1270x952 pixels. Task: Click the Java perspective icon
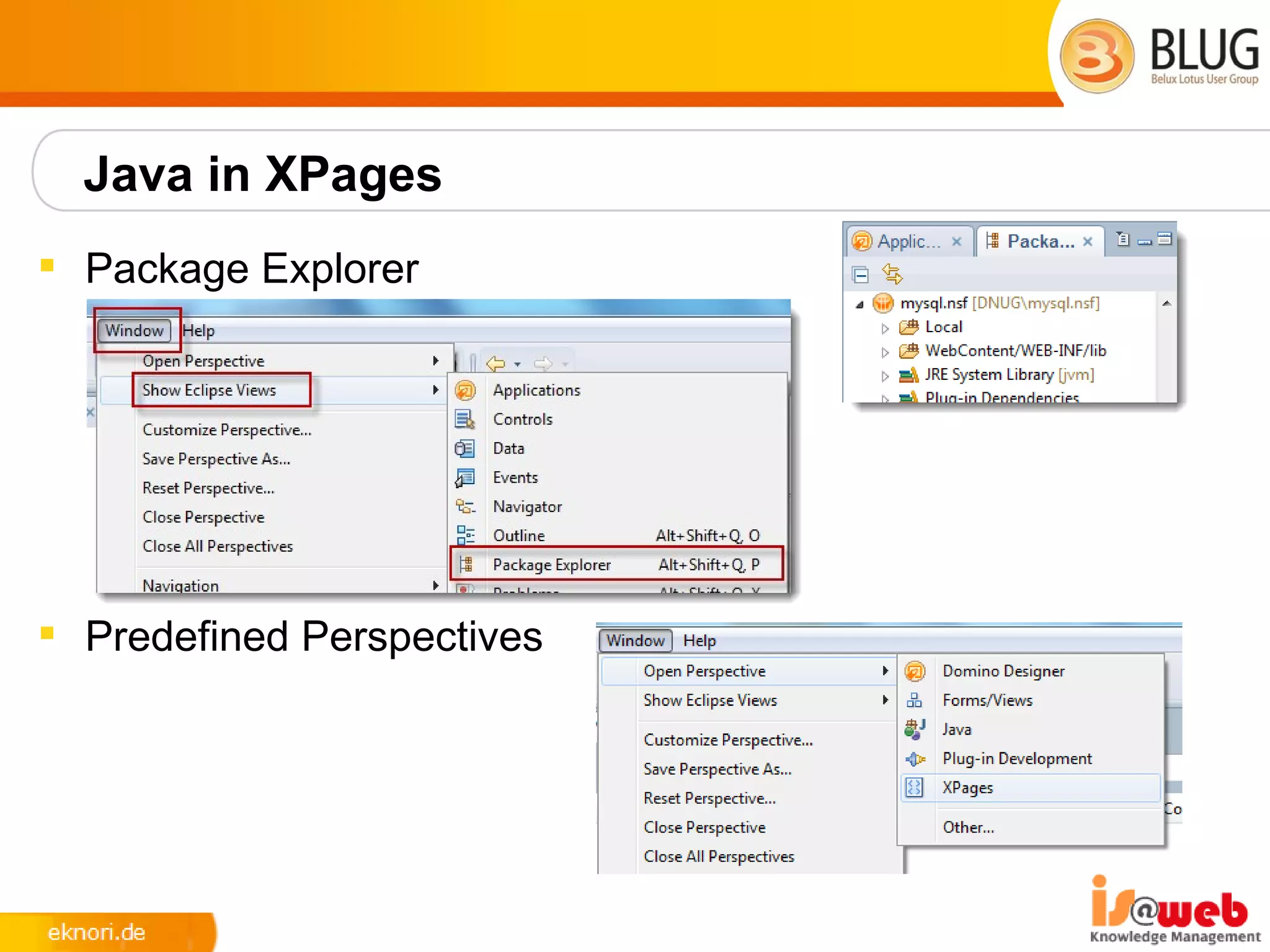(915, 729)
